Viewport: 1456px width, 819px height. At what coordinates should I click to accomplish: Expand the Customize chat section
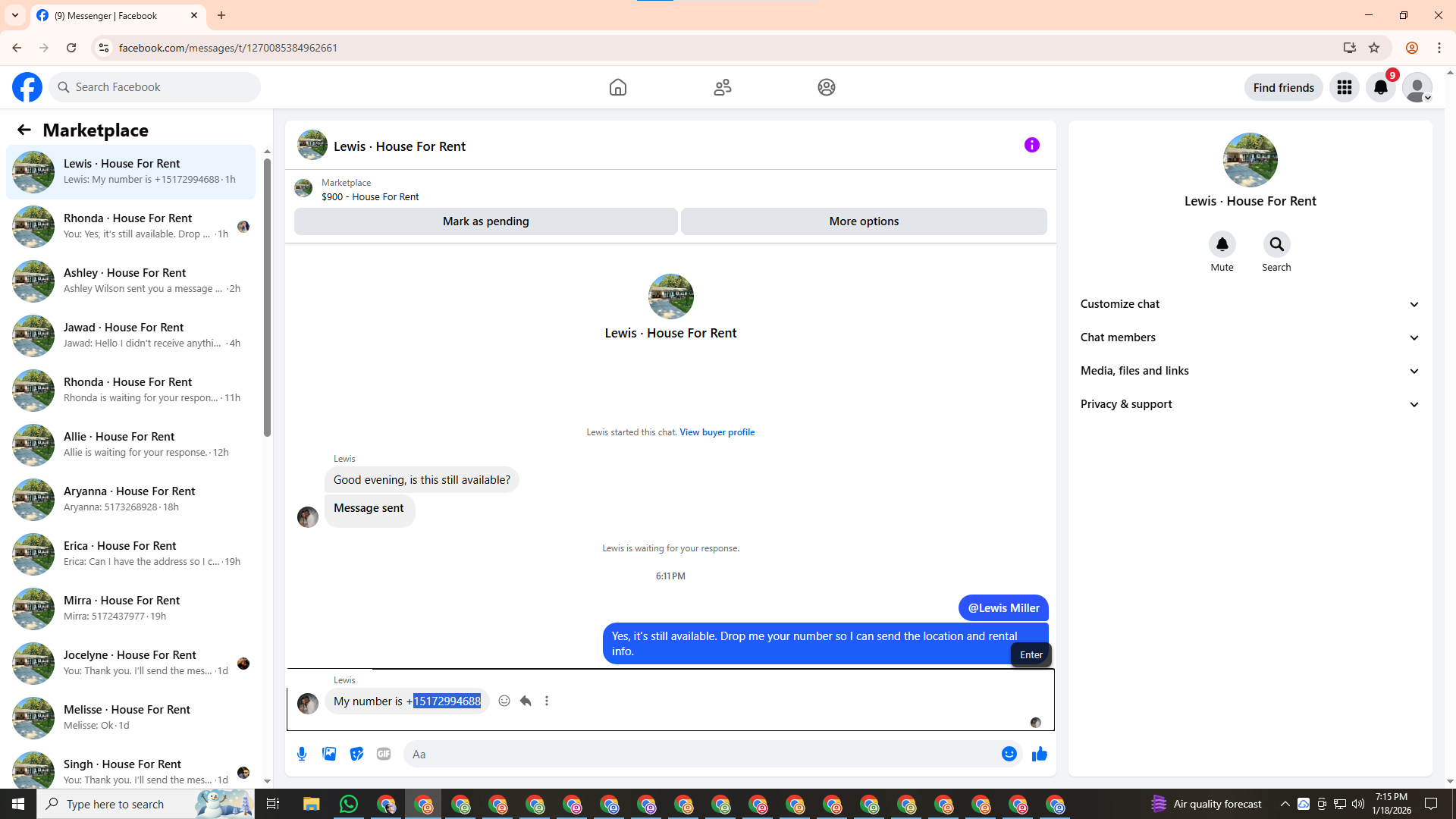[1250, 304]
